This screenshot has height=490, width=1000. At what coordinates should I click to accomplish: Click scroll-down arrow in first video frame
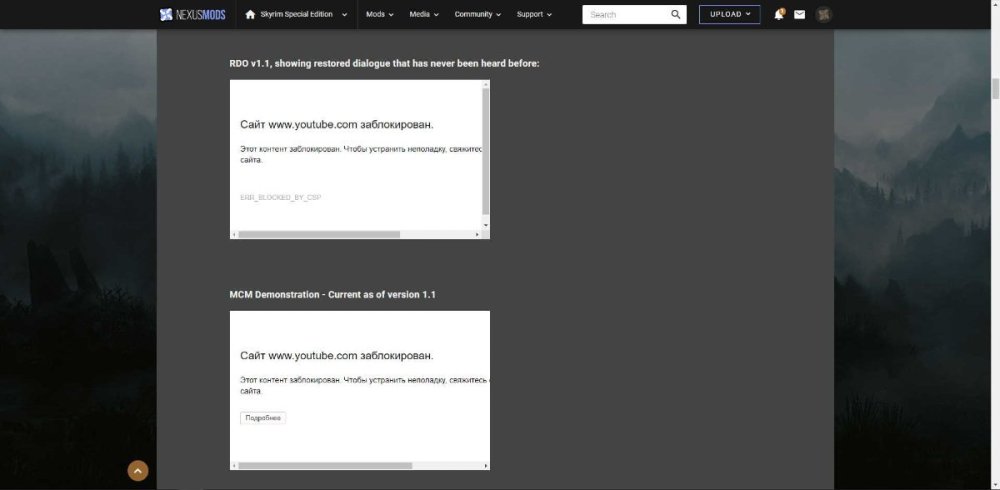pyautogui.click(x=486, y=225)
